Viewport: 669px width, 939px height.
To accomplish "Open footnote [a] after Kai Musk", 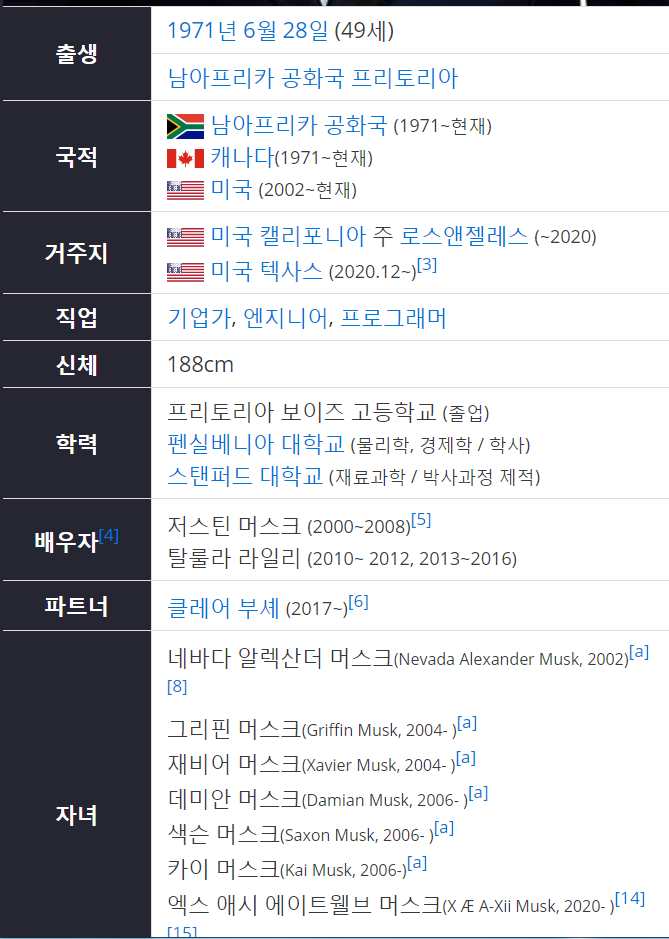I will tap(417, 862).
